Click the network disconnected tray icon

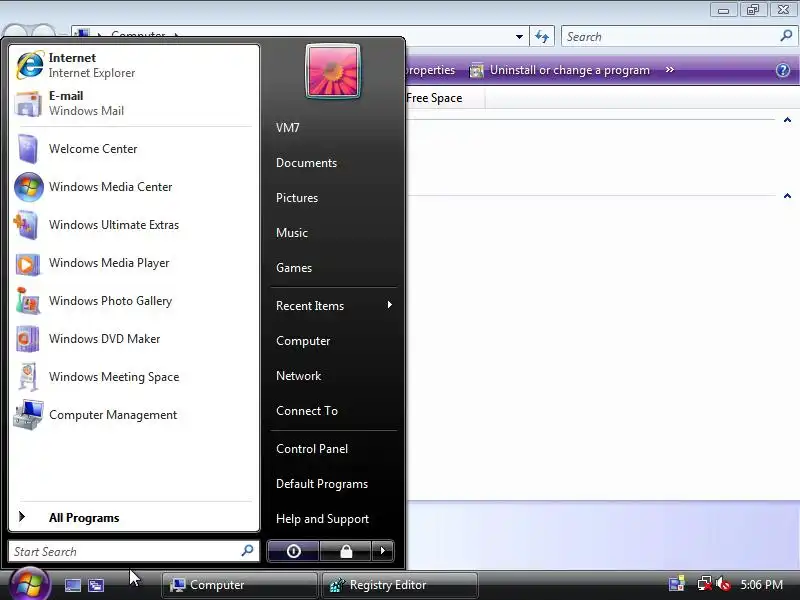coord(705,584)
